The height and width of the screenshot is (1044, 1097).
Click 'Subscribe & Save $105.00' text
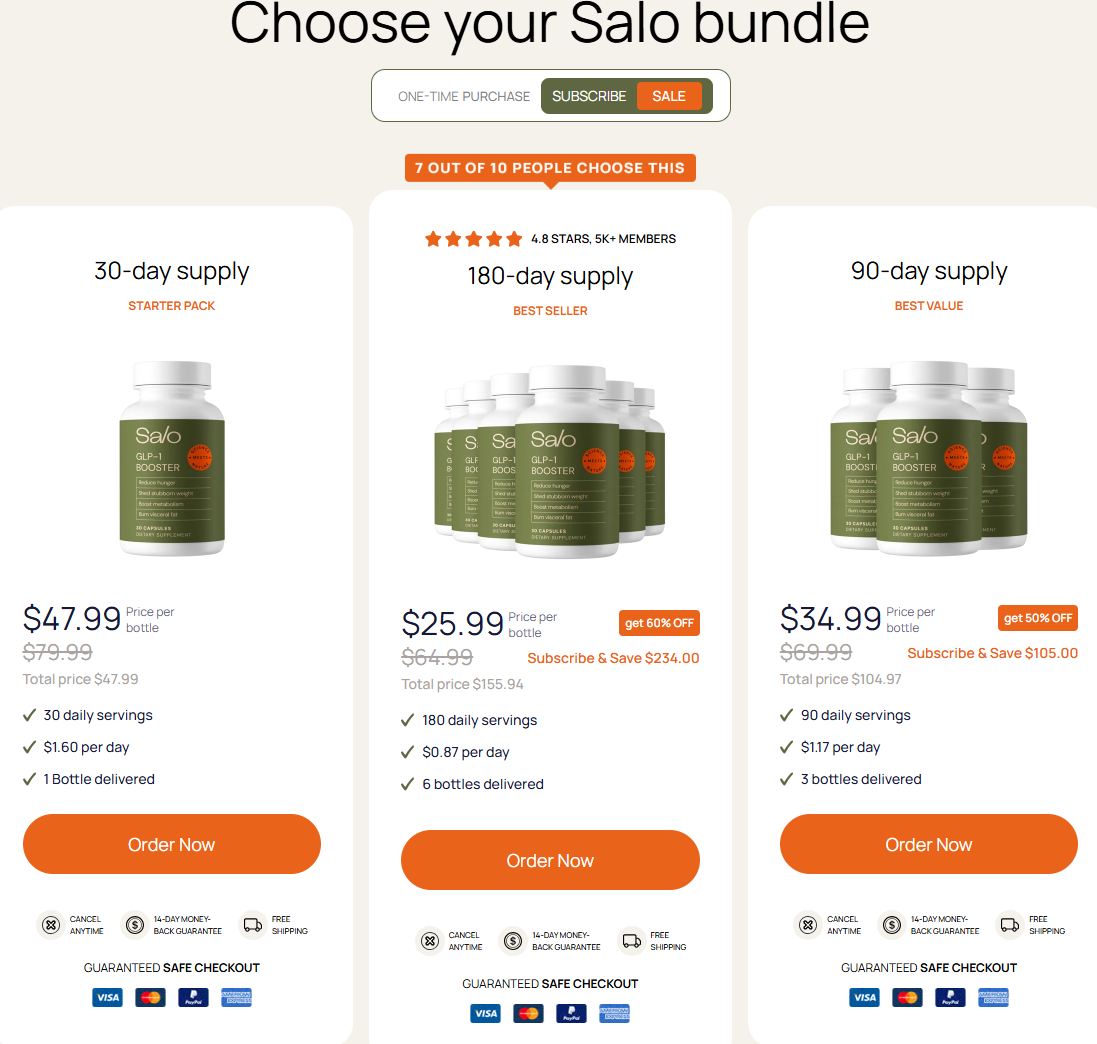pos(992,653)
